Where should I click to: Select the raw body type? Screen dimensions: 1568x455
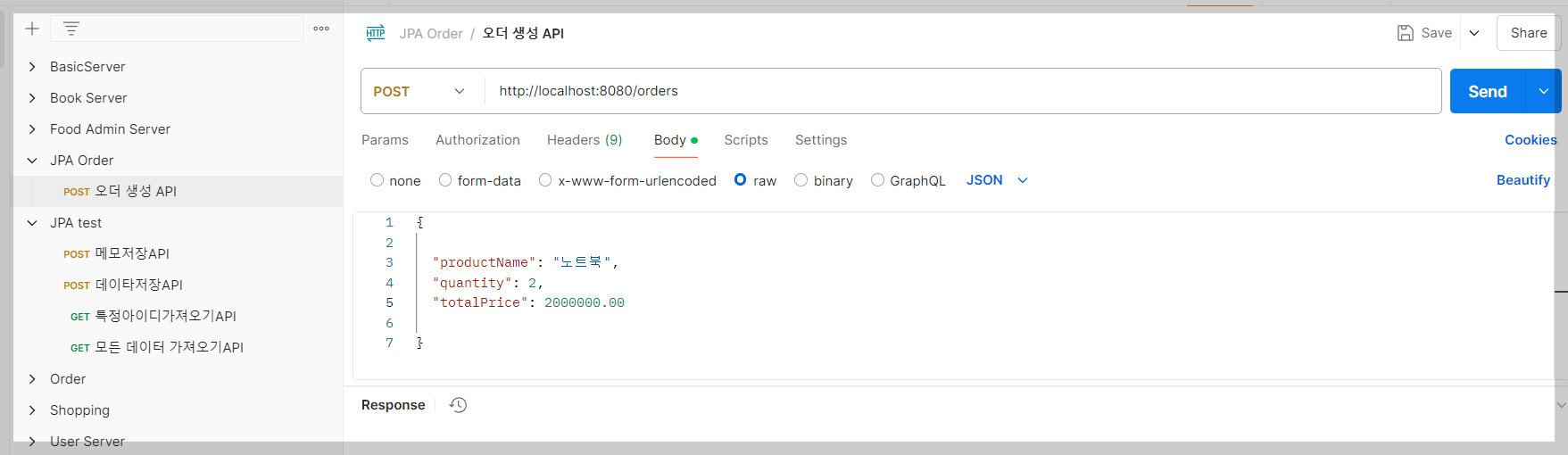741,180
